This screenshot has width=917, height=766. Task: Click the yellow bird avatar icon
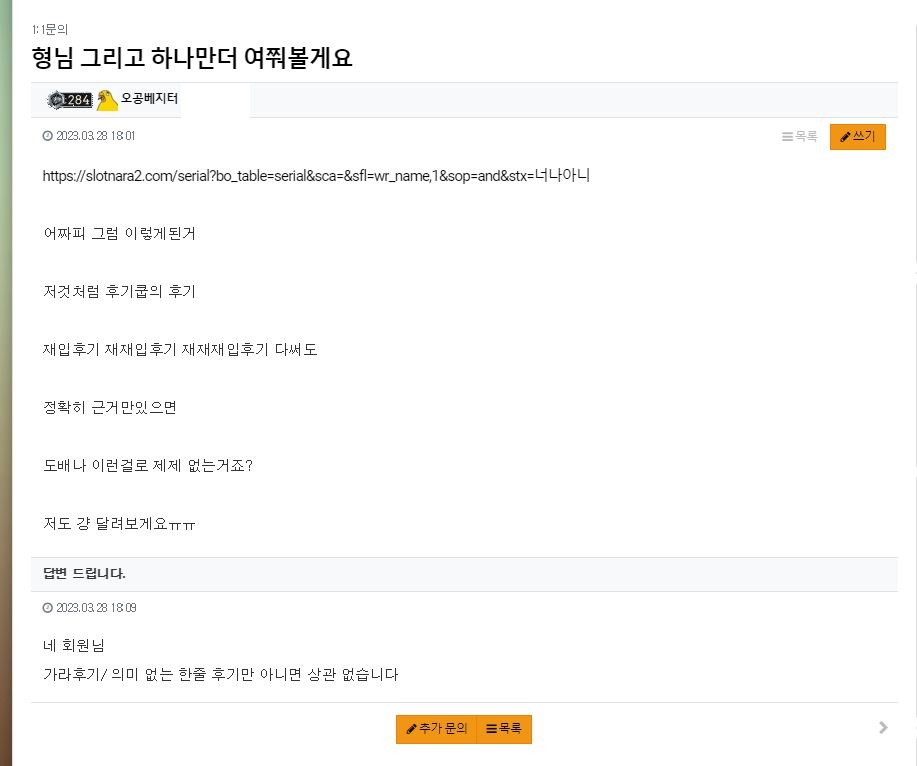click(x=107, y=100)
